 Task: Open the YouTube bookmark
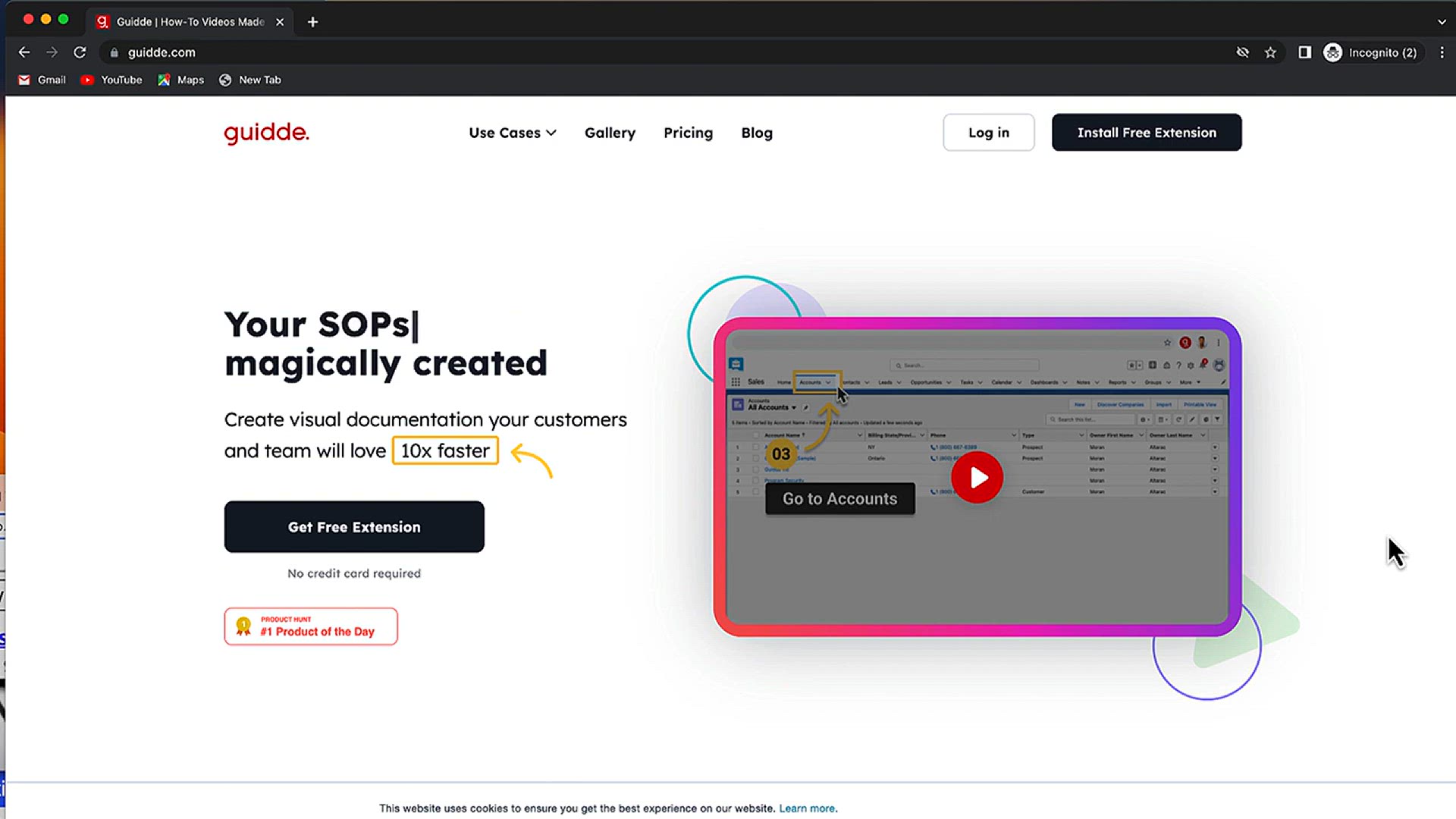[111, 80]
